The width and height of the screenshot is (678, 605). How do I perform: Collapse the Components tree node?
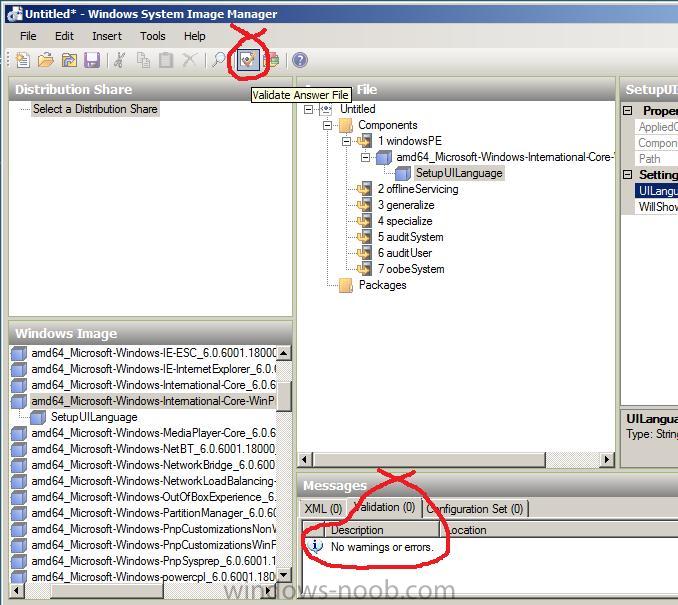[327, 125]
